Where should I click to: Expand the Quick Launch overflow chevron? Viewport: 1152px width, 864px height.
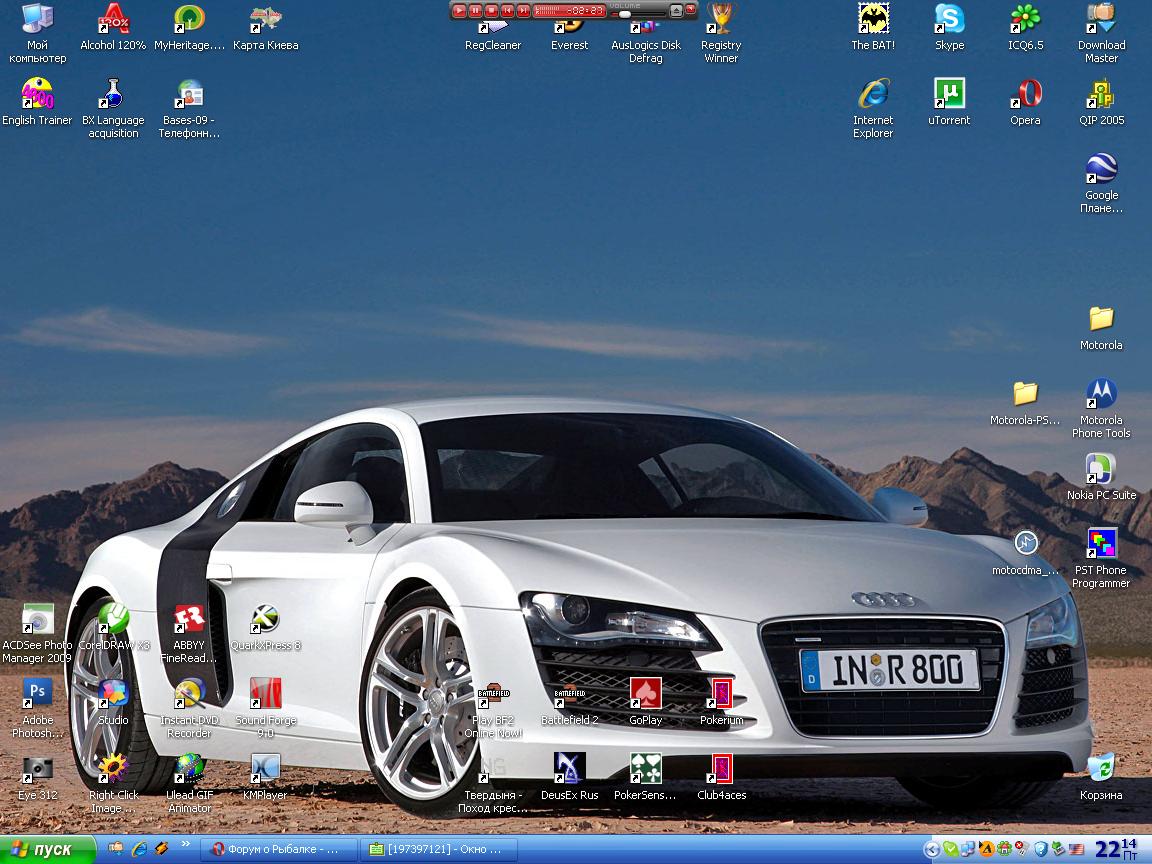click(185, 845)
